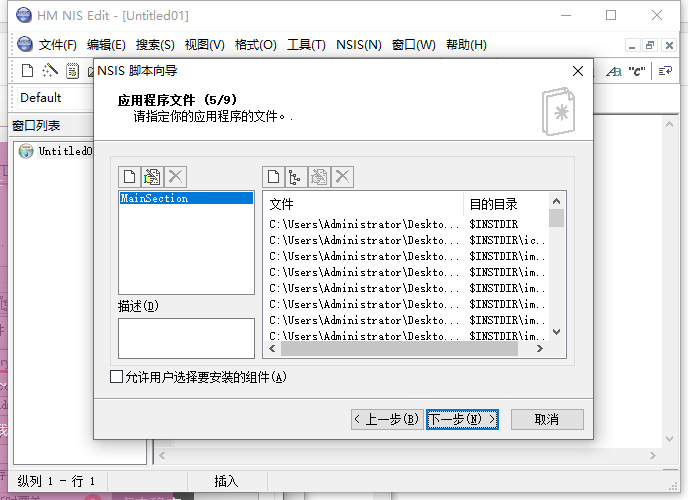This screenshot has height=500, width=688.
Task: Open the 文件(F) menu
Action: [x=57, y=45]
